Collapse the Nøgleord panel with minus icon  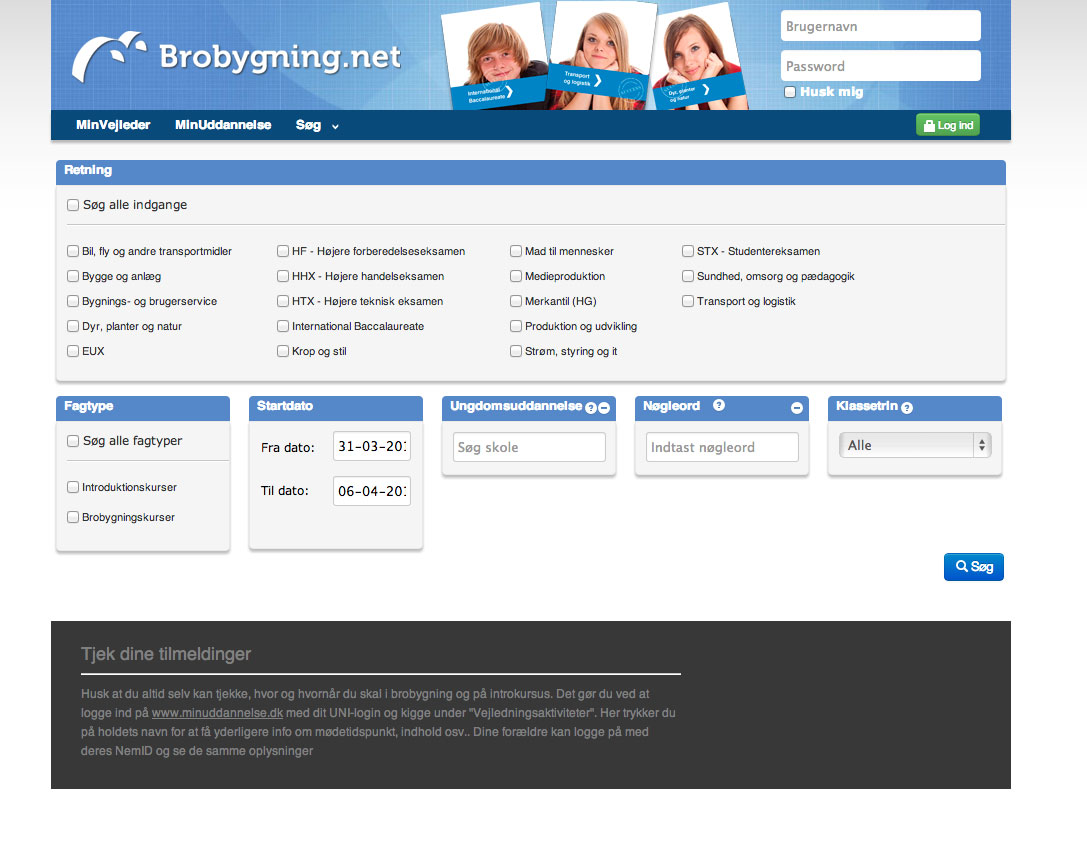(x=797, y=408)
